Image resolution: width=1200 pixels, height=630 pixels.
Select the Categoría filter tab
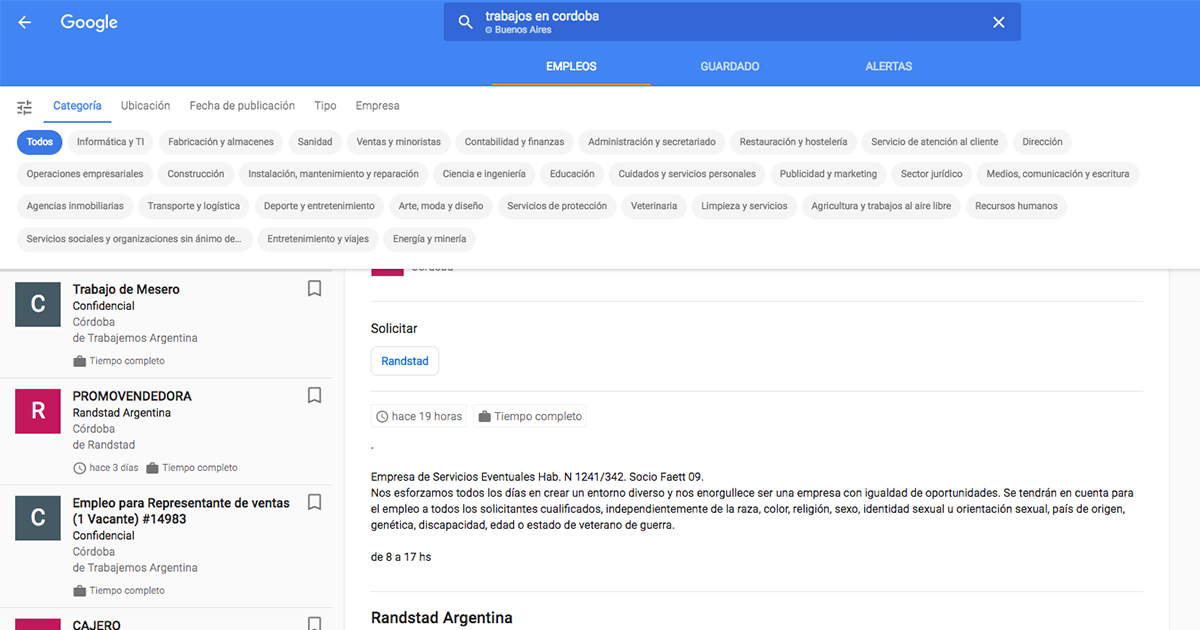[x=77, y=106]
